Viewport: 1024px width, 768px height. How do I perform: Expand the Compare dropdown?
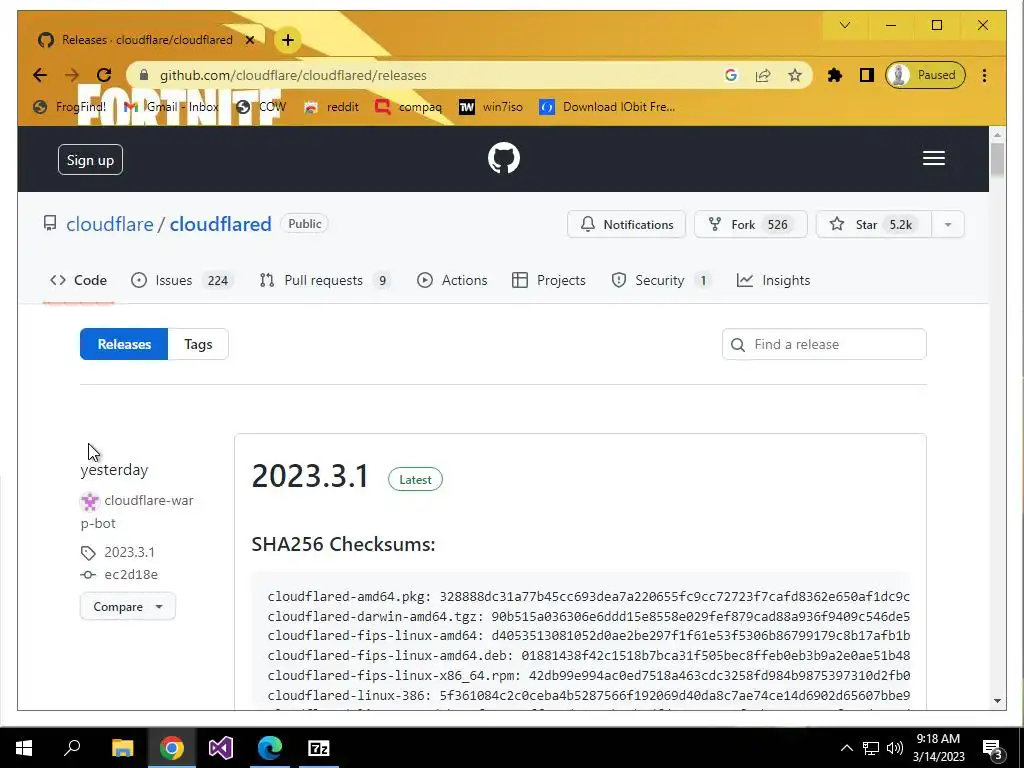point(128,606)
